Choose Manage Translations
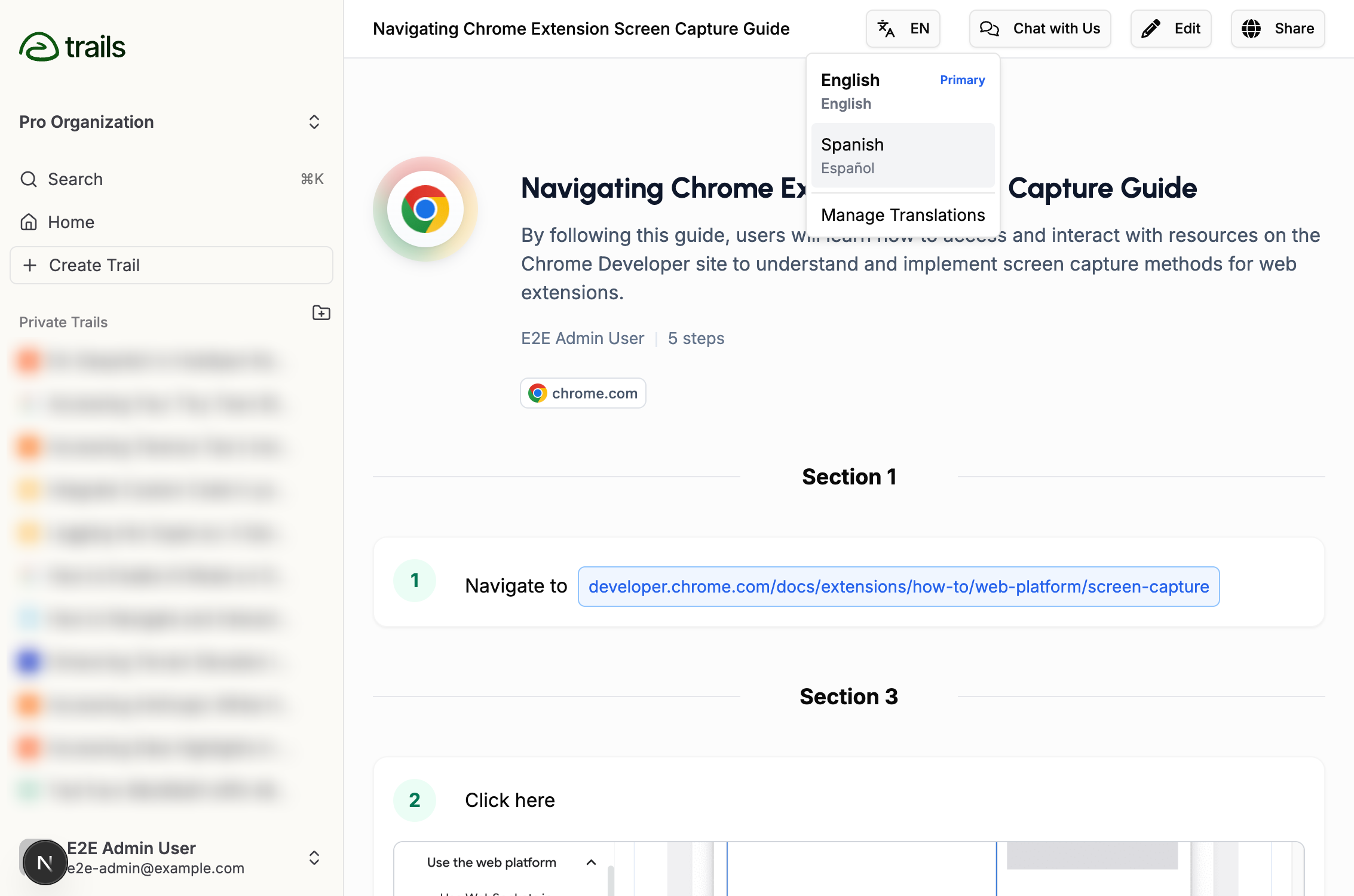1354x896 pixels. point(903,215)
